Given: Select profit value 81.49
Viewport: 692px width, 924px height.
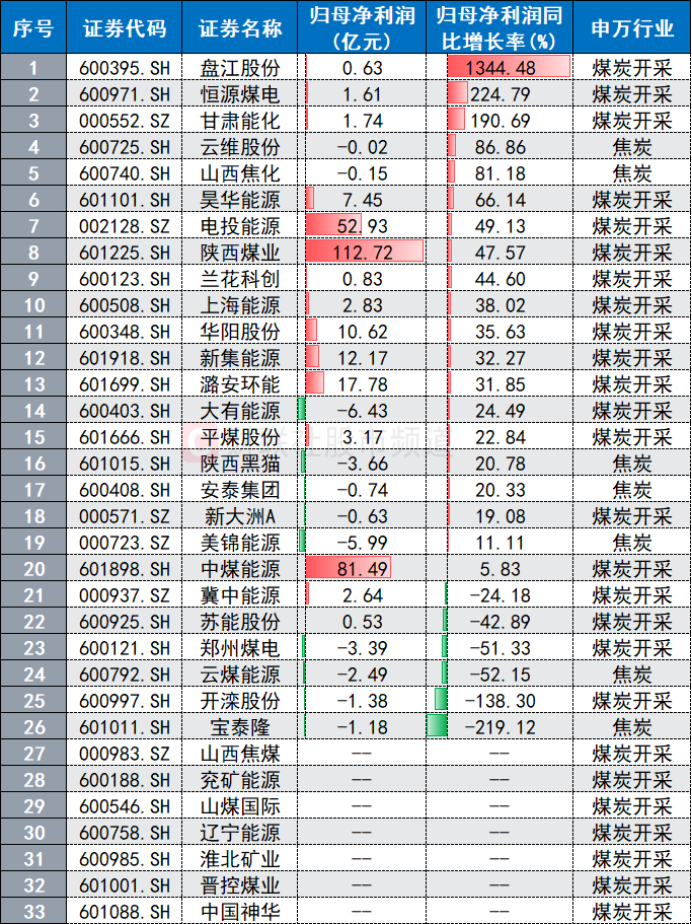Looking at the screenshot, I should [361, 569].
